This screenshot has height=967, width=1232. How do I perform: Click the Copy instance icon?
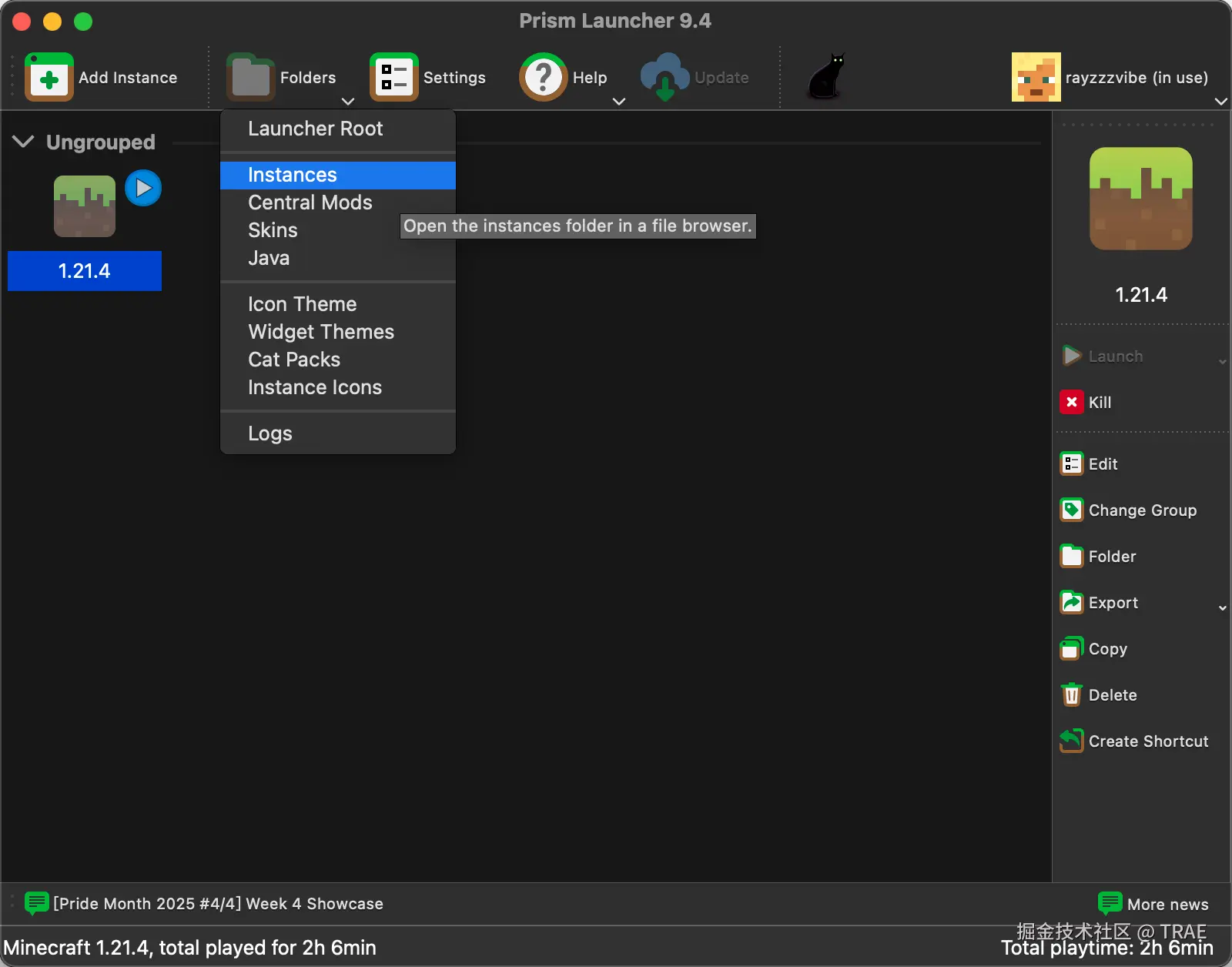pyautogui.click(x=1072, y=648)
